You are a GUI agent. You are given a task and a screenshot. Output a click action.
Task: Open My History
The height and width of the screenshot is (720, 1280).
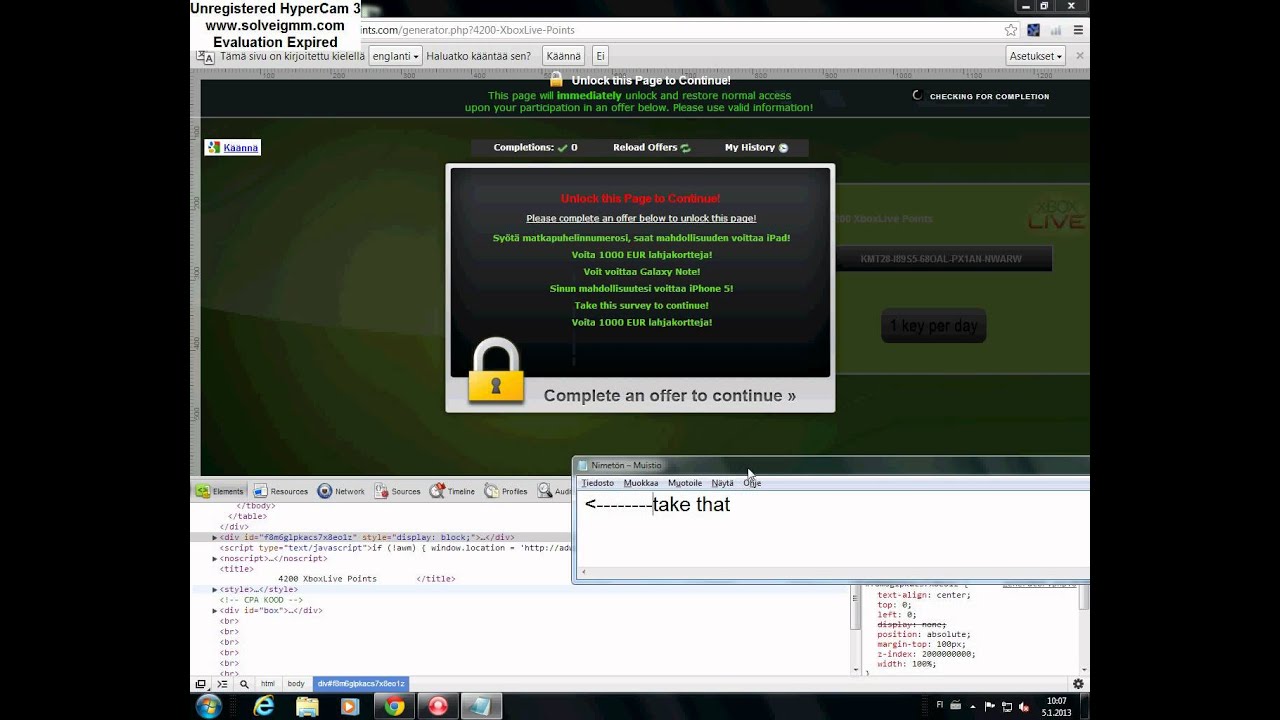(x=756, y=147)
